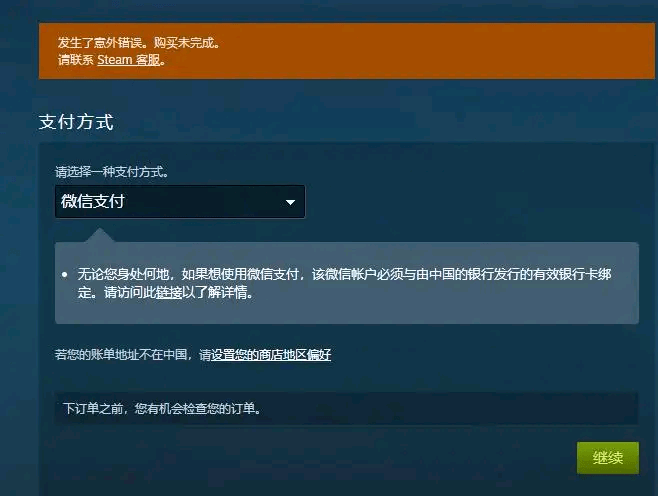Click the 发生了意外错误 error message

pos(139,43)
